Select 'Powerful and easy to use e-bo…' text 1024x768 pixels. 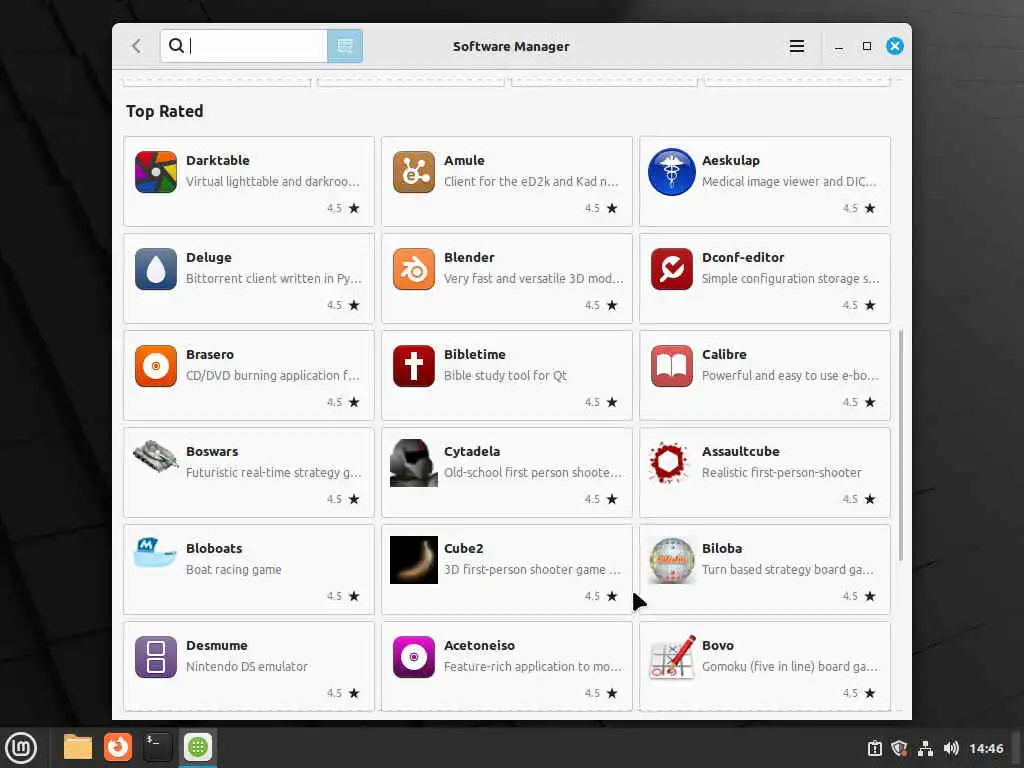coord(790,376)
